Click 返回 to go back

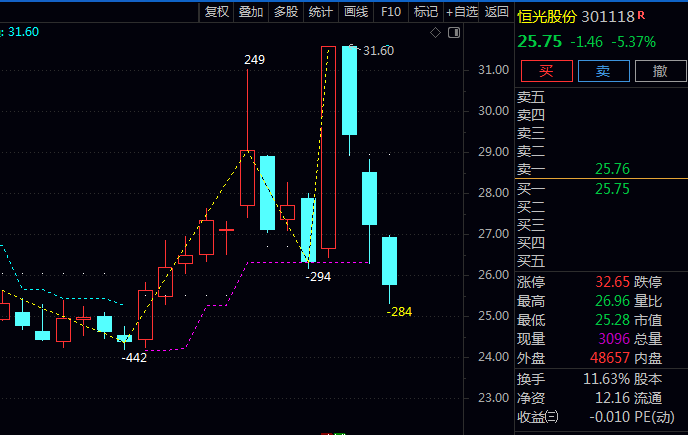point(496,12)
